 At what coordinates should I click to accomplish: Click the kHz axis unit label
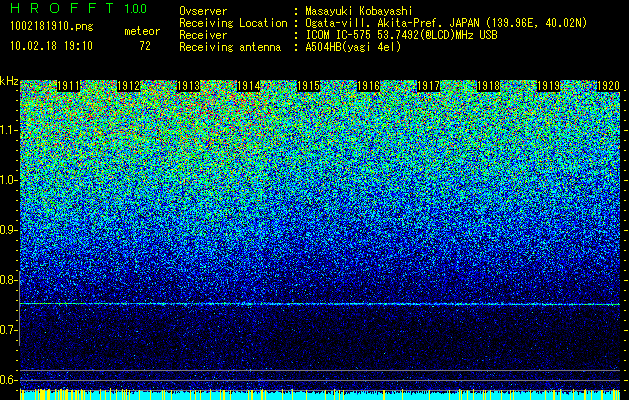9,81
